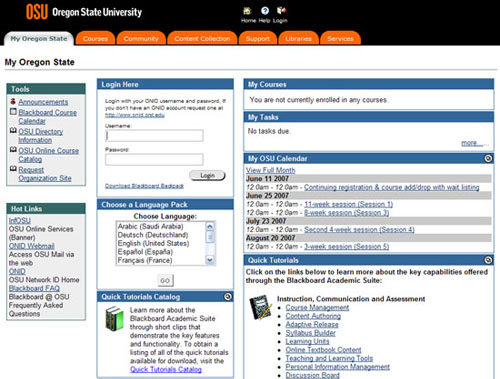Click the more link in My Tasks

click(471, 143)
